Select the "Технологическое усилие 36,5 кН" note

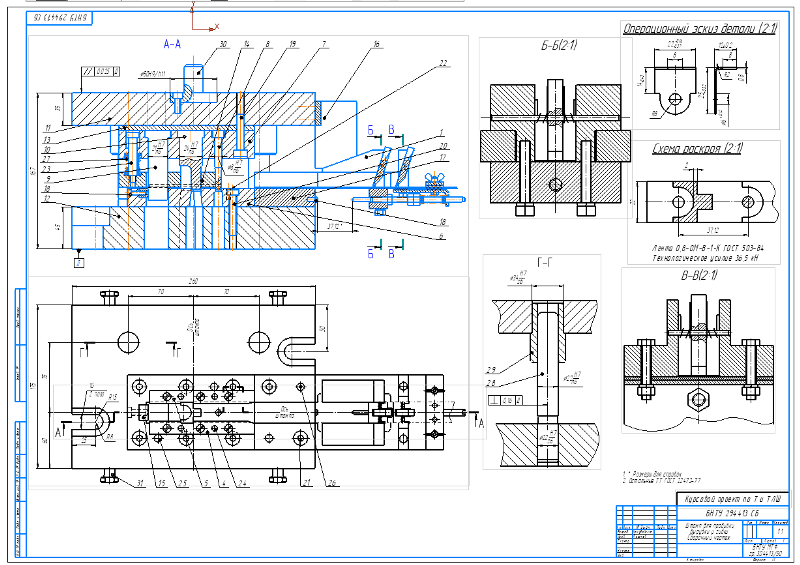coord(705,258)
